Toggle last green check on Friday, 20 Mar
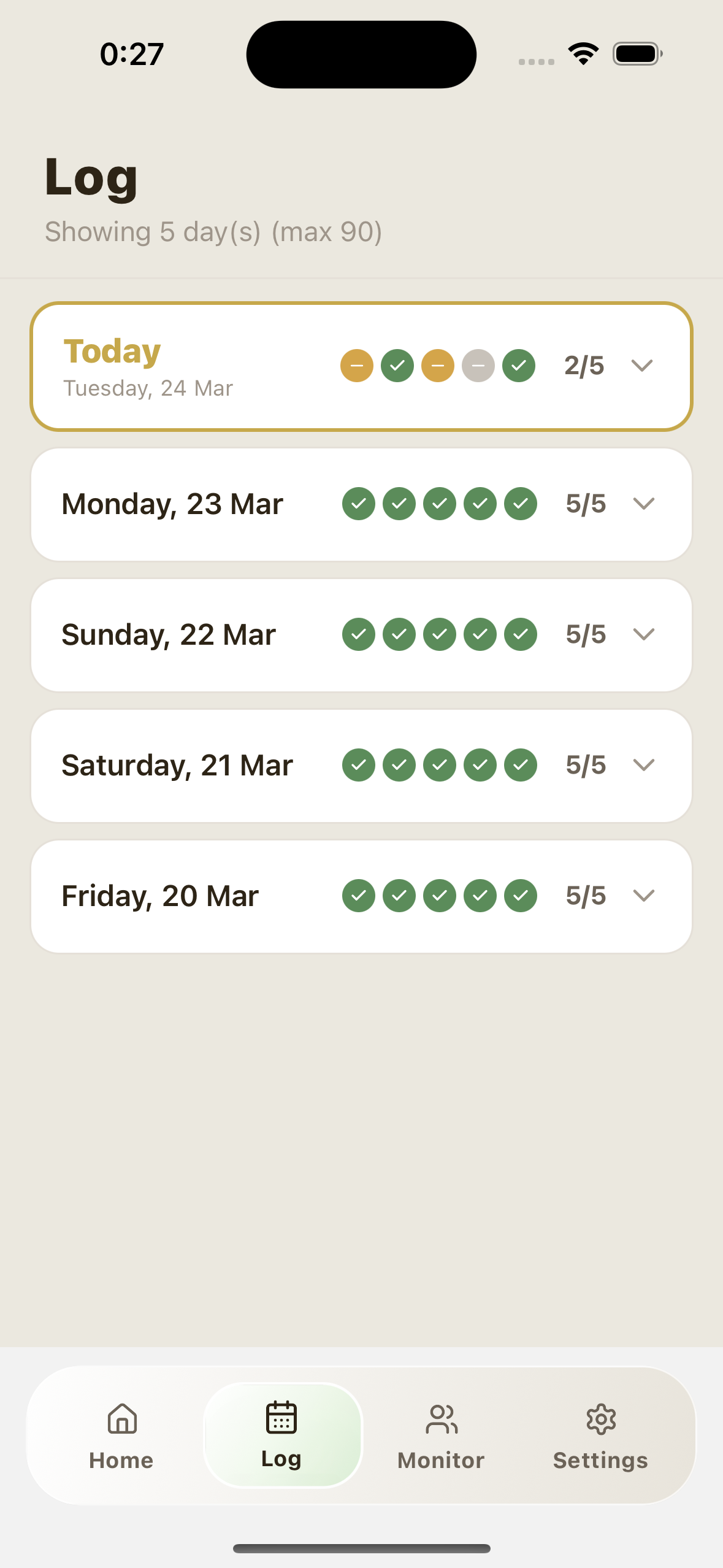723x1568 pixels. pyautogui.click(x=521, y=896)
